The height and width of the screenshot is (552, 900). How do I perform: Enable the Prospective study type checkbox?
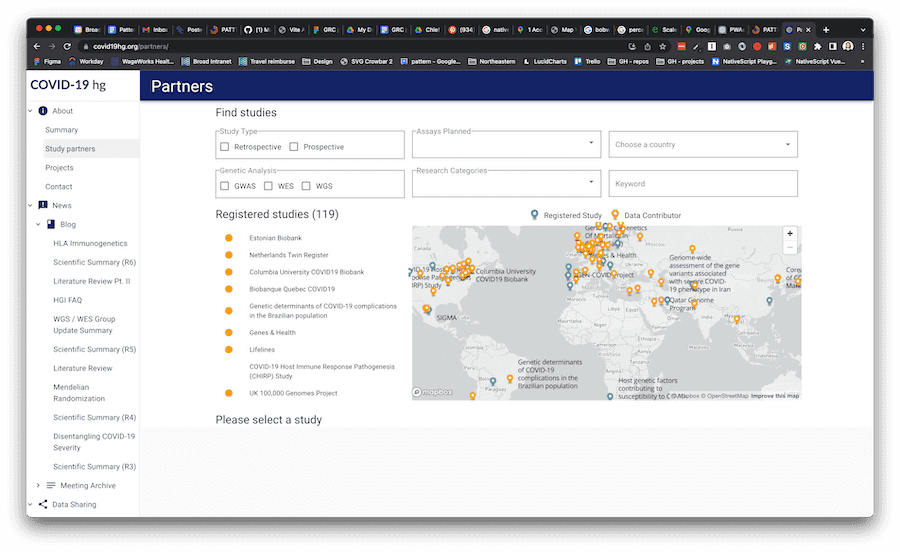coord(294,147)
